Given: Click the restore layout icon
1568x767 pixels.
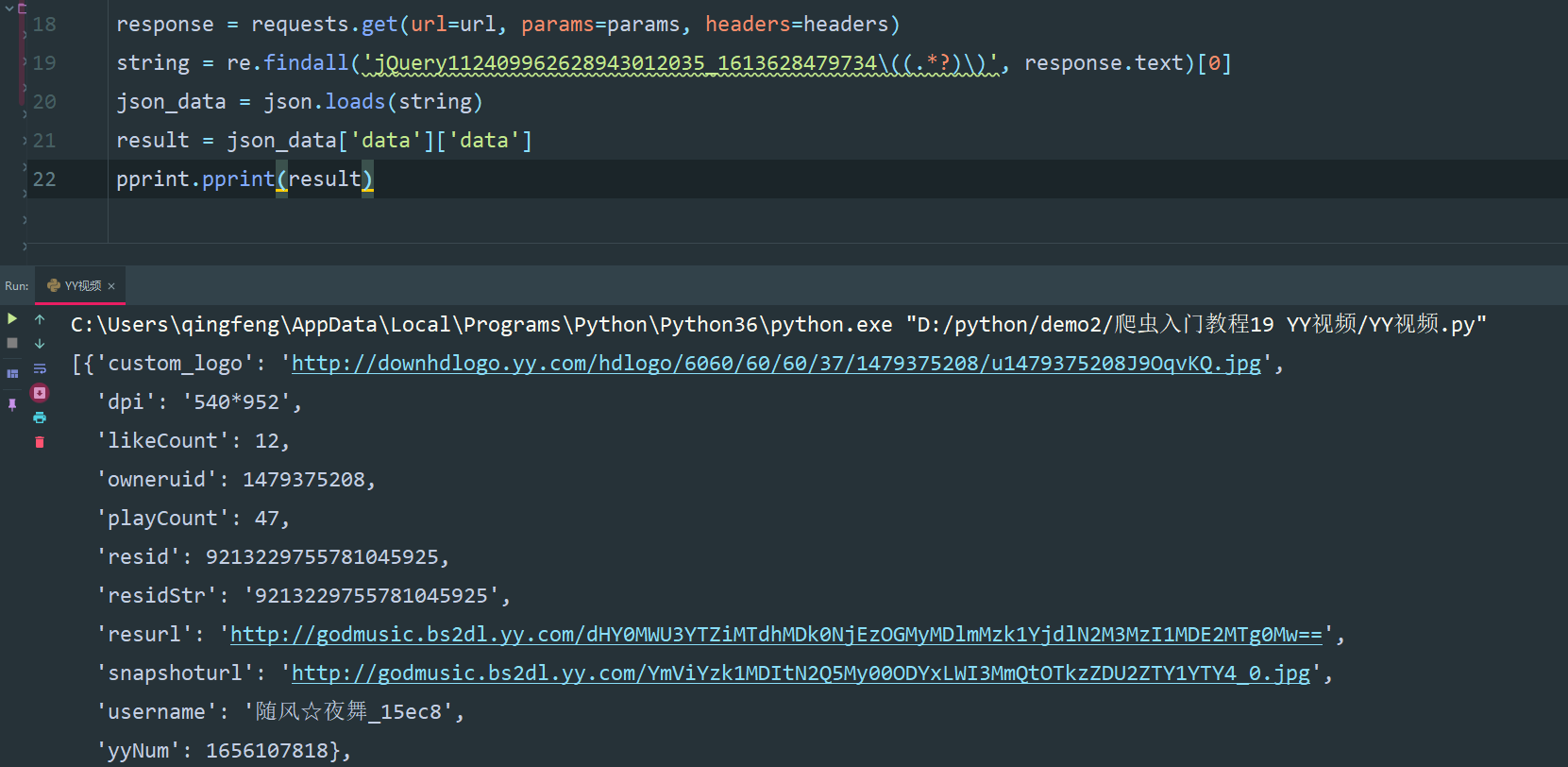Looking at the screenshot, I should point(12,373).
